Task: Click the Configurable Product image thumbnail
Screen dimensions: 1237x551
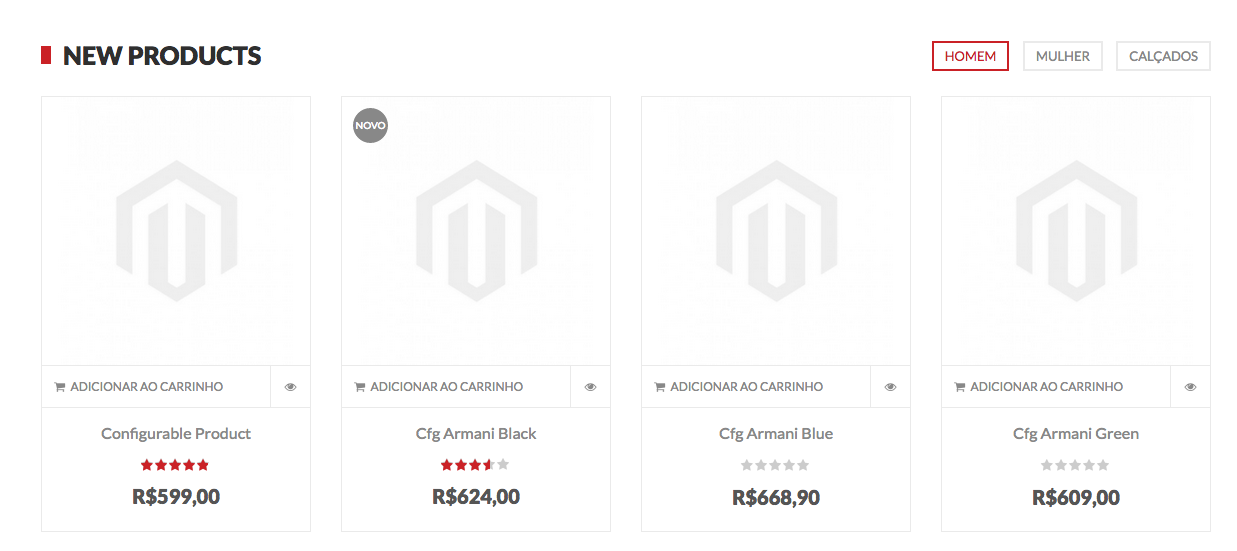Action: coord(176,231)
